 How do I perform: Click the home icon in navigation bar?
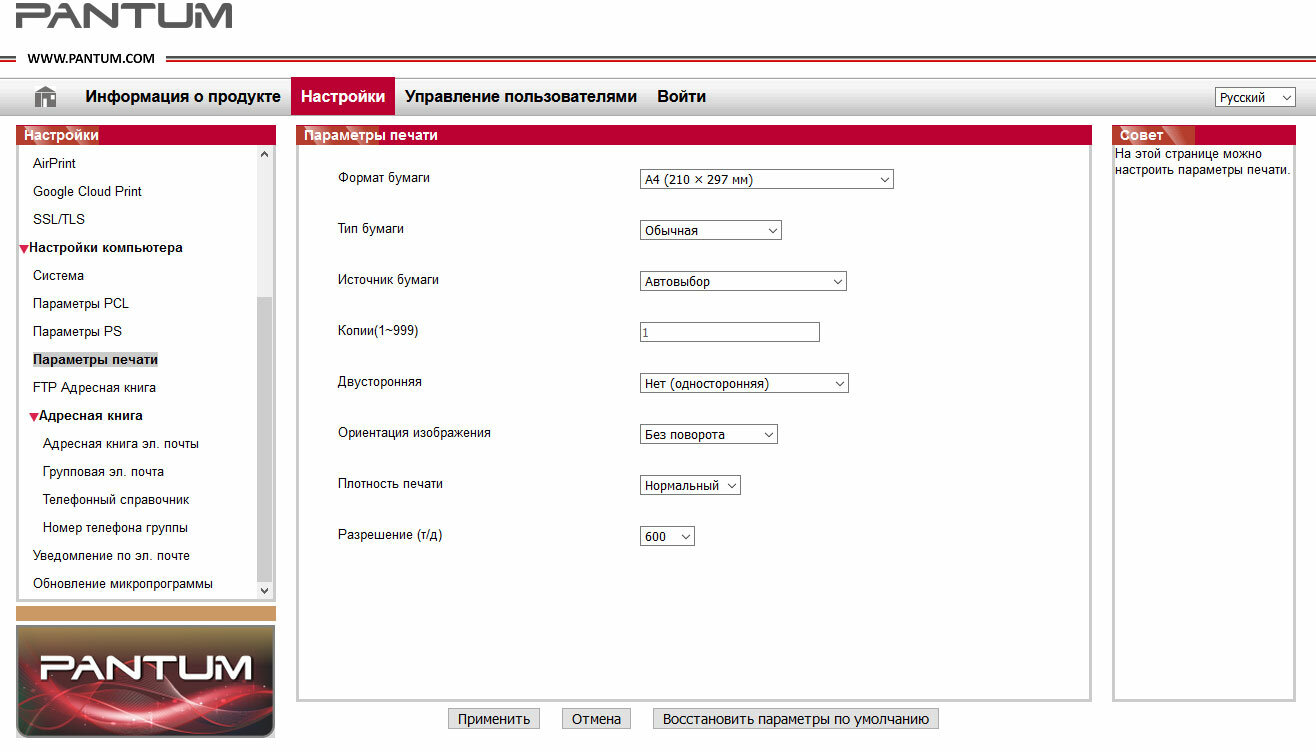(x=45, y=97)
